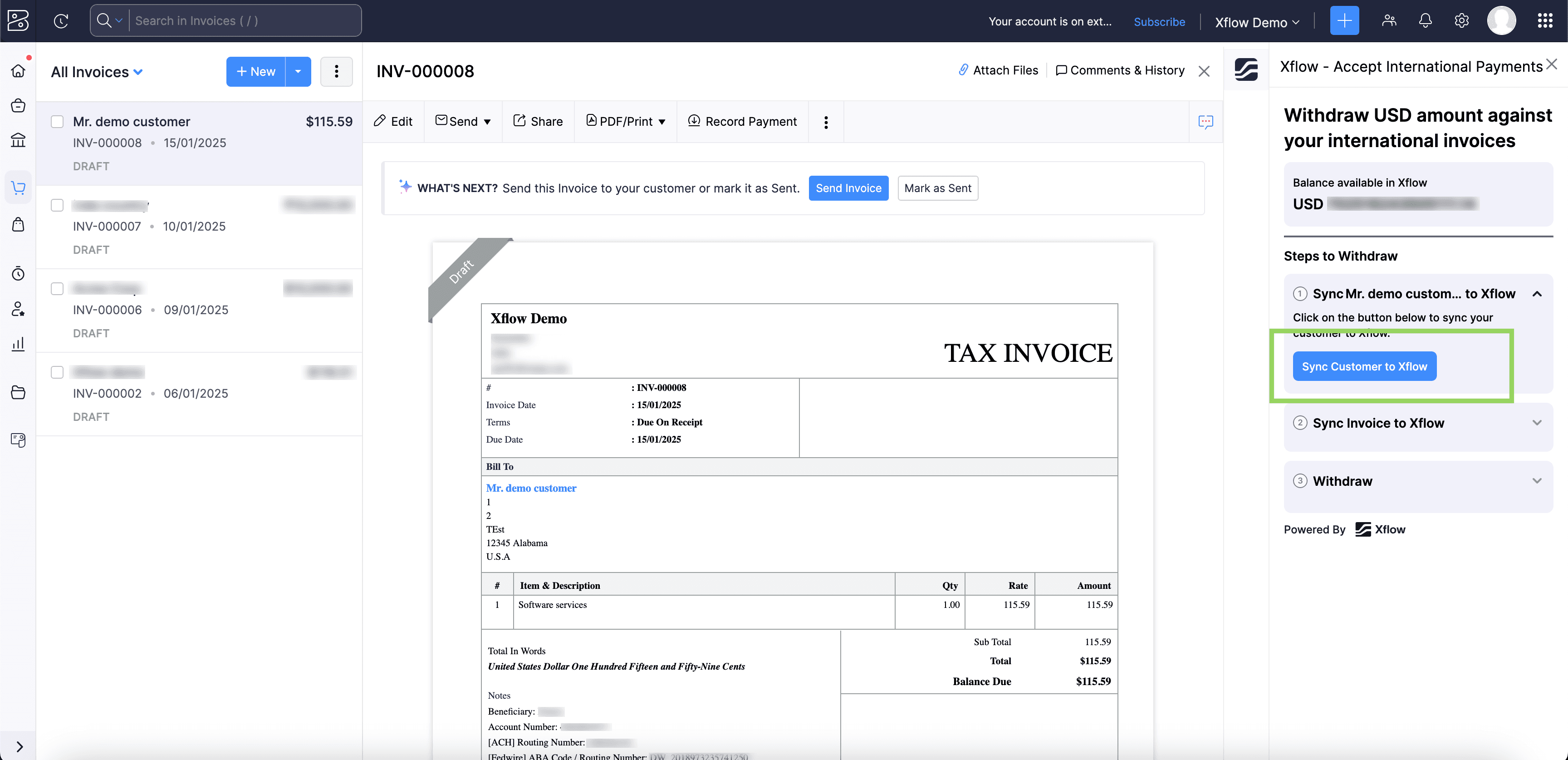Open the Purchases bag icon in sidebar
1568x760 pixels.
(18, 225)
